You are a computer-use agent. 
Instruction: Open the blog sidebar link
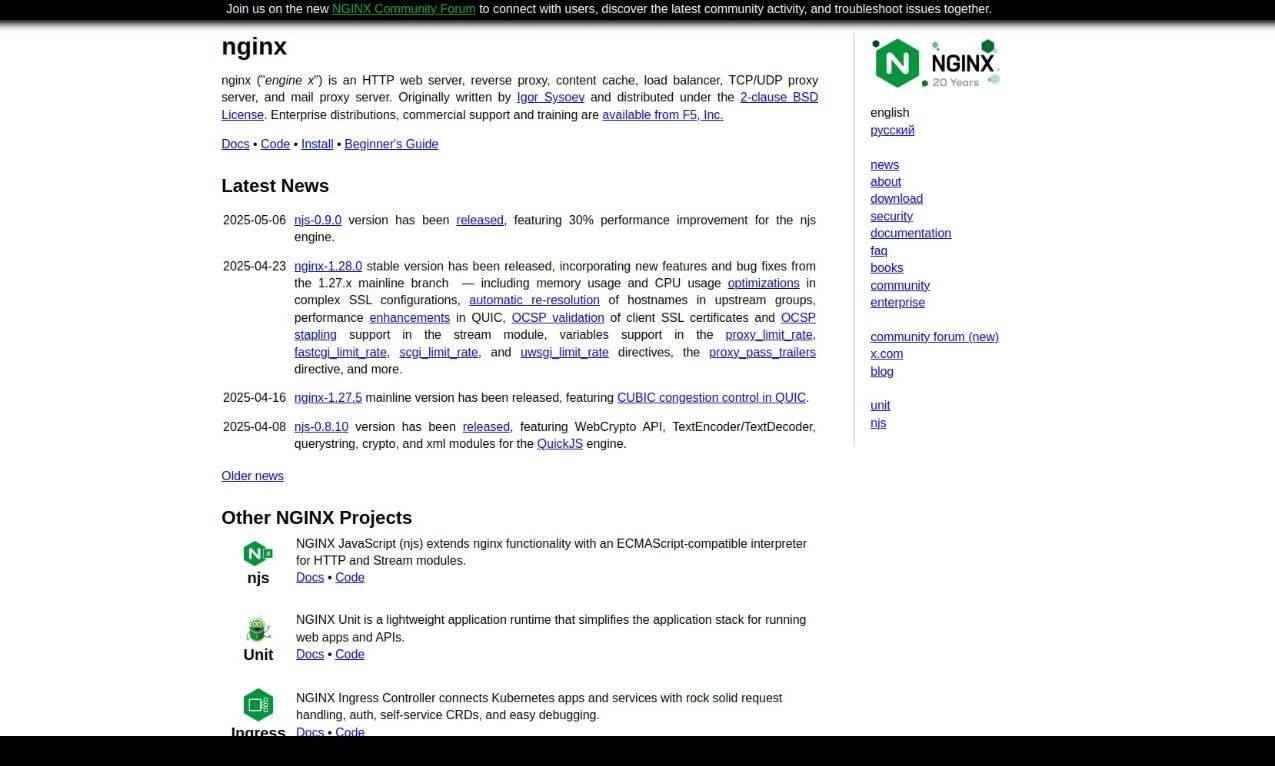[882, 372]
